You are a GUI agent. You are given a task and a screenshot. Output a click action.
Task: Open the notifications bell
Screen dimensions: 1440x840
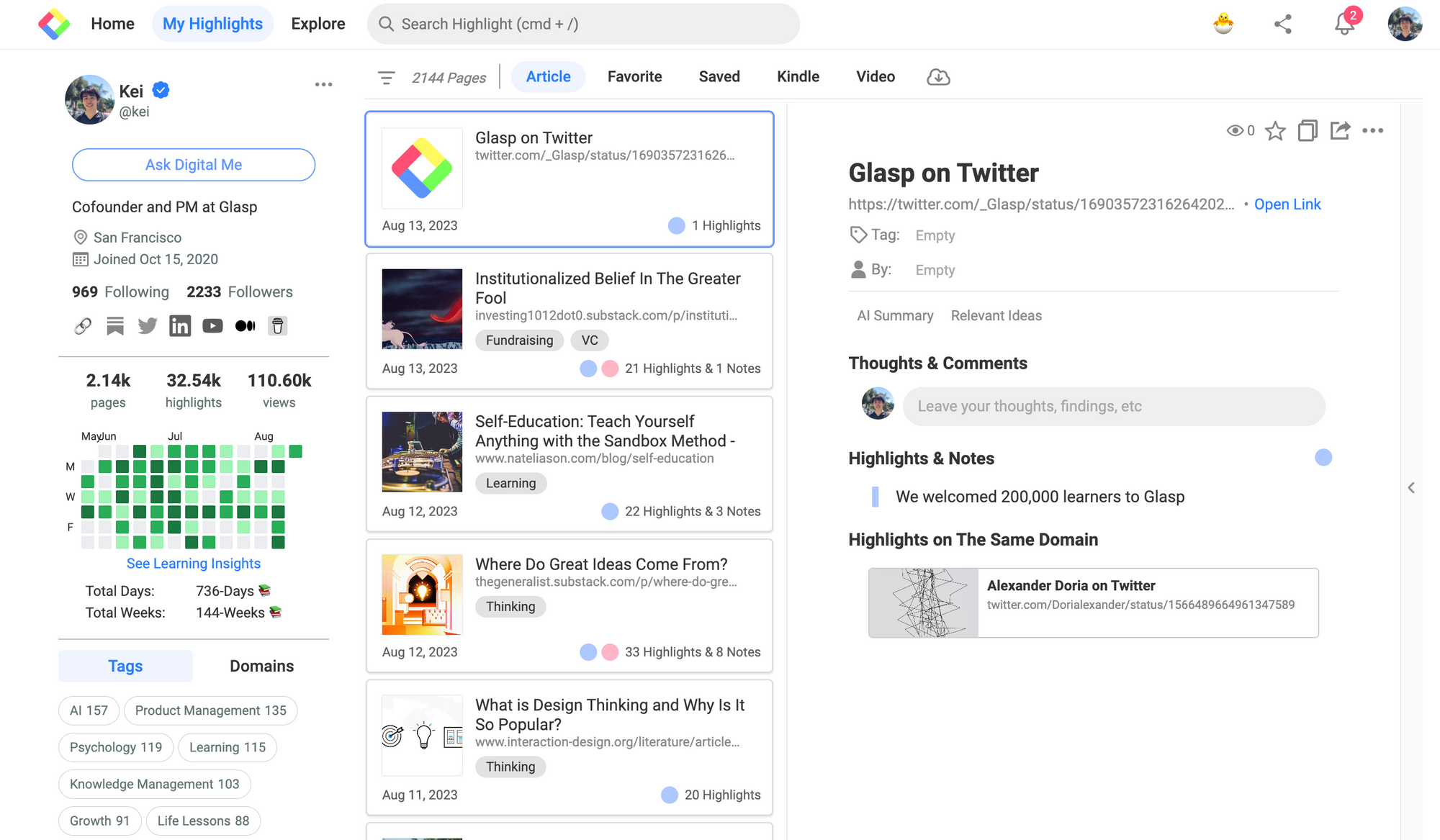[x=1344, y=24]
